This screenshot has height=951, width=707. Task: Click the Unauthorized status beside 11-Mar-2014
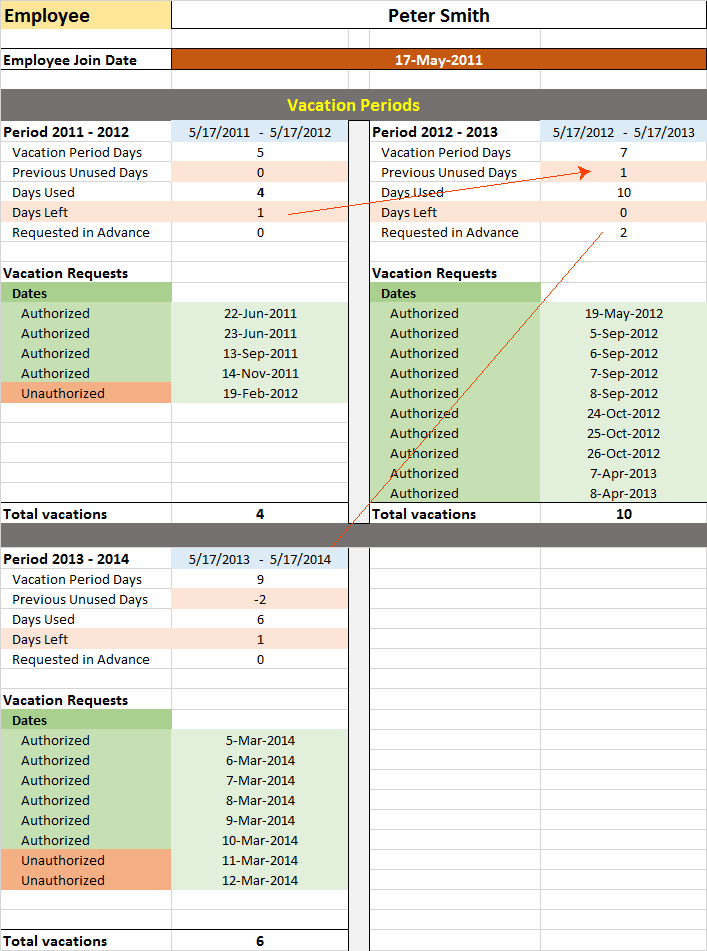63,860
